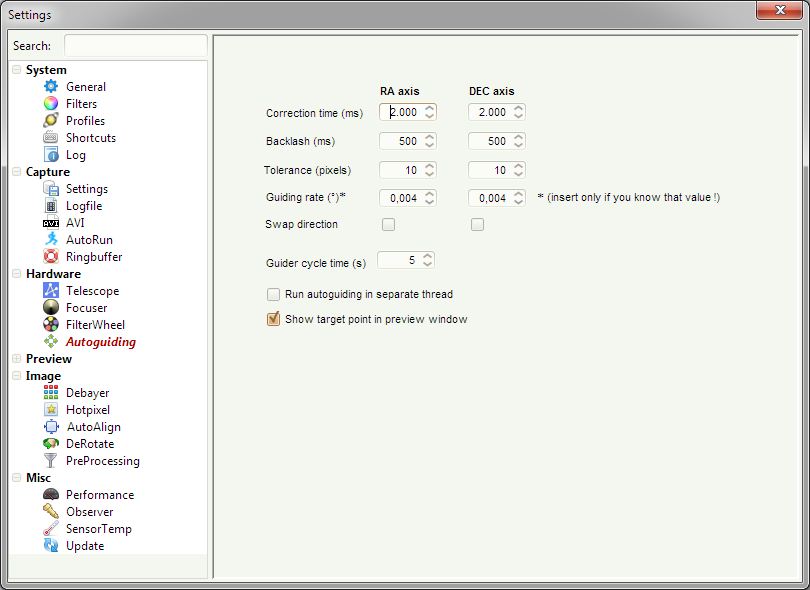Uncheck Show target point in preview window
Viewport: 810px width, 590px height.
coord(273,319)
